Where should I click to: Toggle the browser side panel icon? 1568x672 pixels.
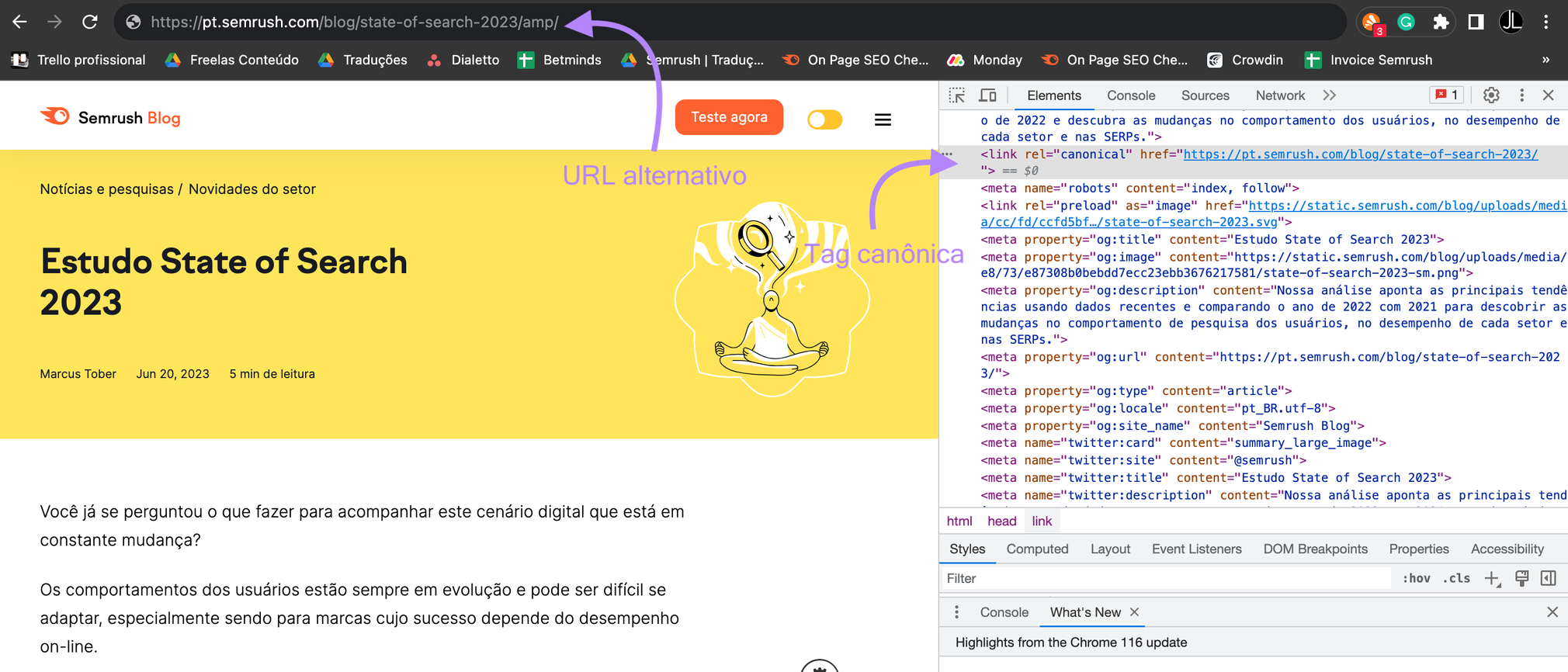coord(1476,22)
